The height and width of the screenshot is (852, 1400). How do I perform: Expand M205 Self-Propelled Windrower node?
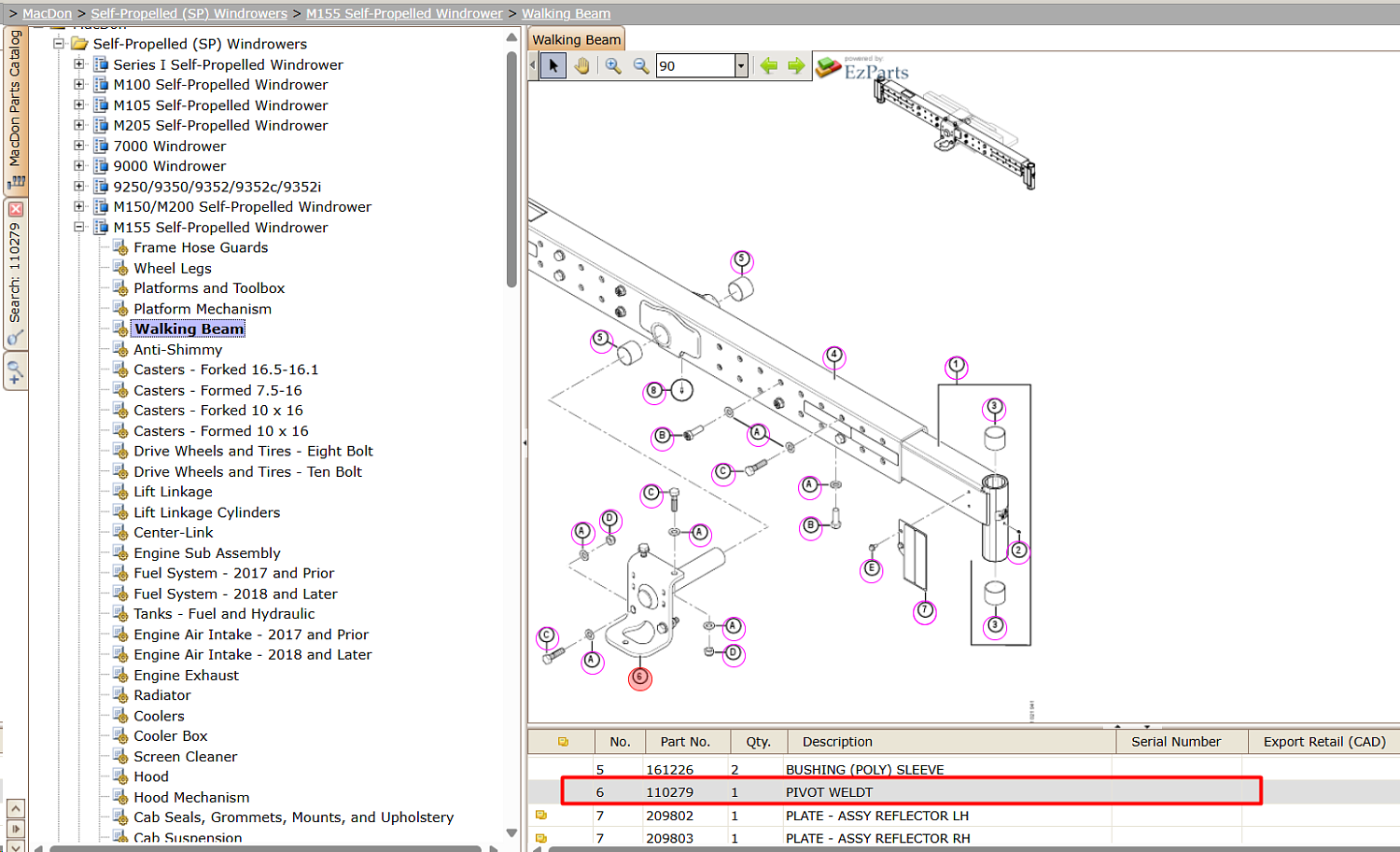tap(79, 125)
